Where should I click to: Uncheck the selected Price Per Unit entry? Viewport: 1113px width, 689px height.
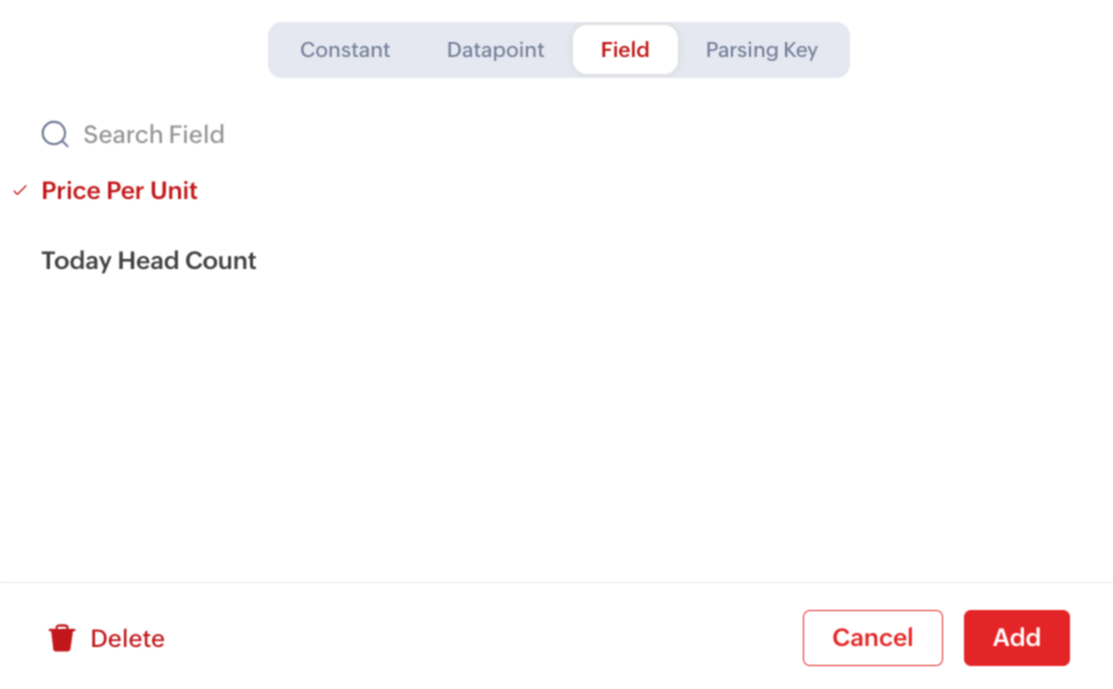[119, 191]
